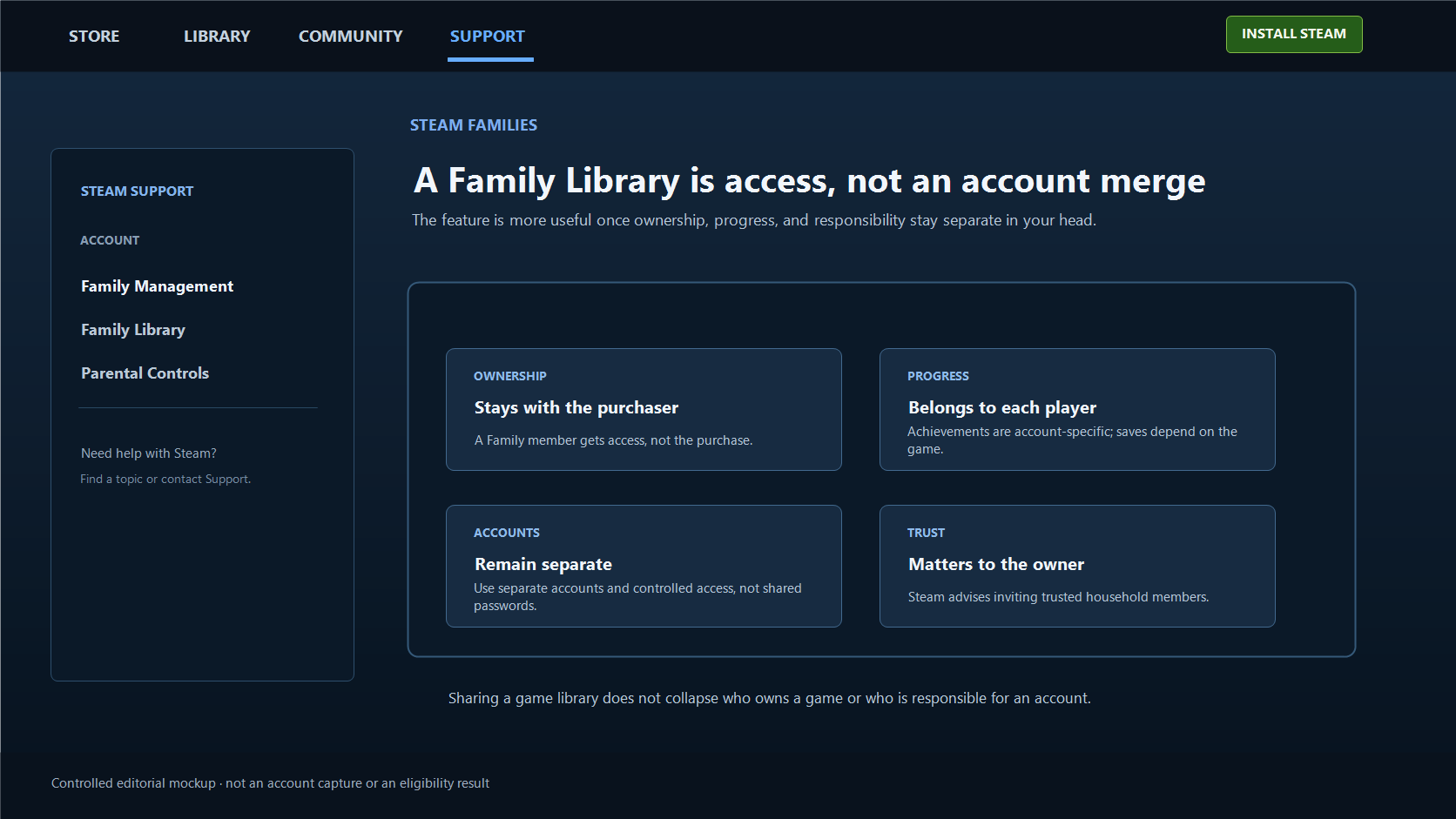Screen dimensions: 1456x819
Task: Click the subtitle starting 'The feature is more useful'
Action: pyautogui.click(x=754, y=220)
